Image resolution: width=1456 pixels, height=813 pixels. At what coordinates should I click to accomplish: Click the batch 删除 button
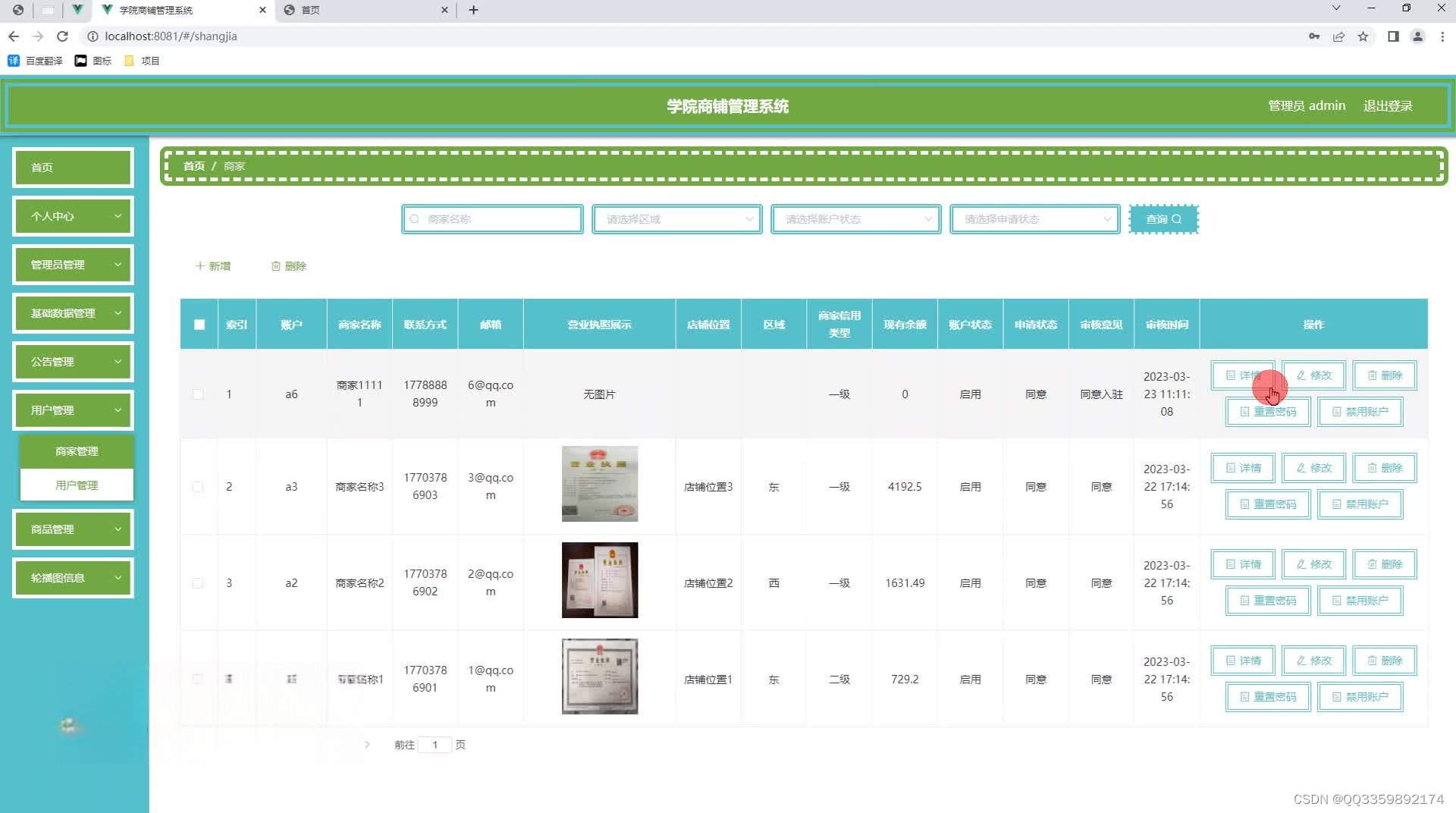(x=289, y=266)
